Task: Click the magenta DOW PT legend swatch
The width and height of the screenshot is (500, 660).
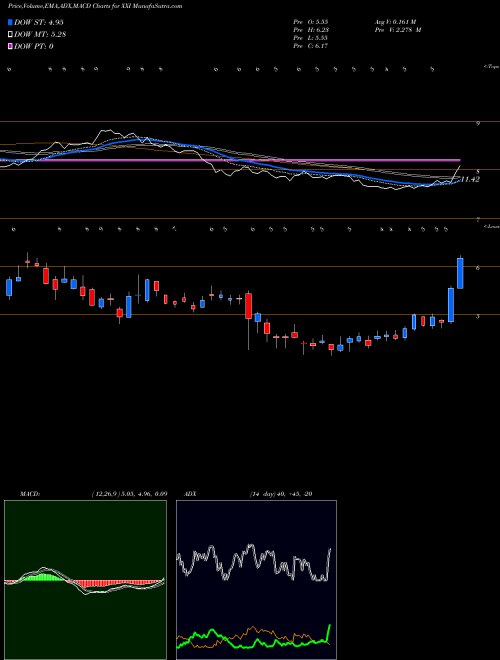Action: [11, 46]
